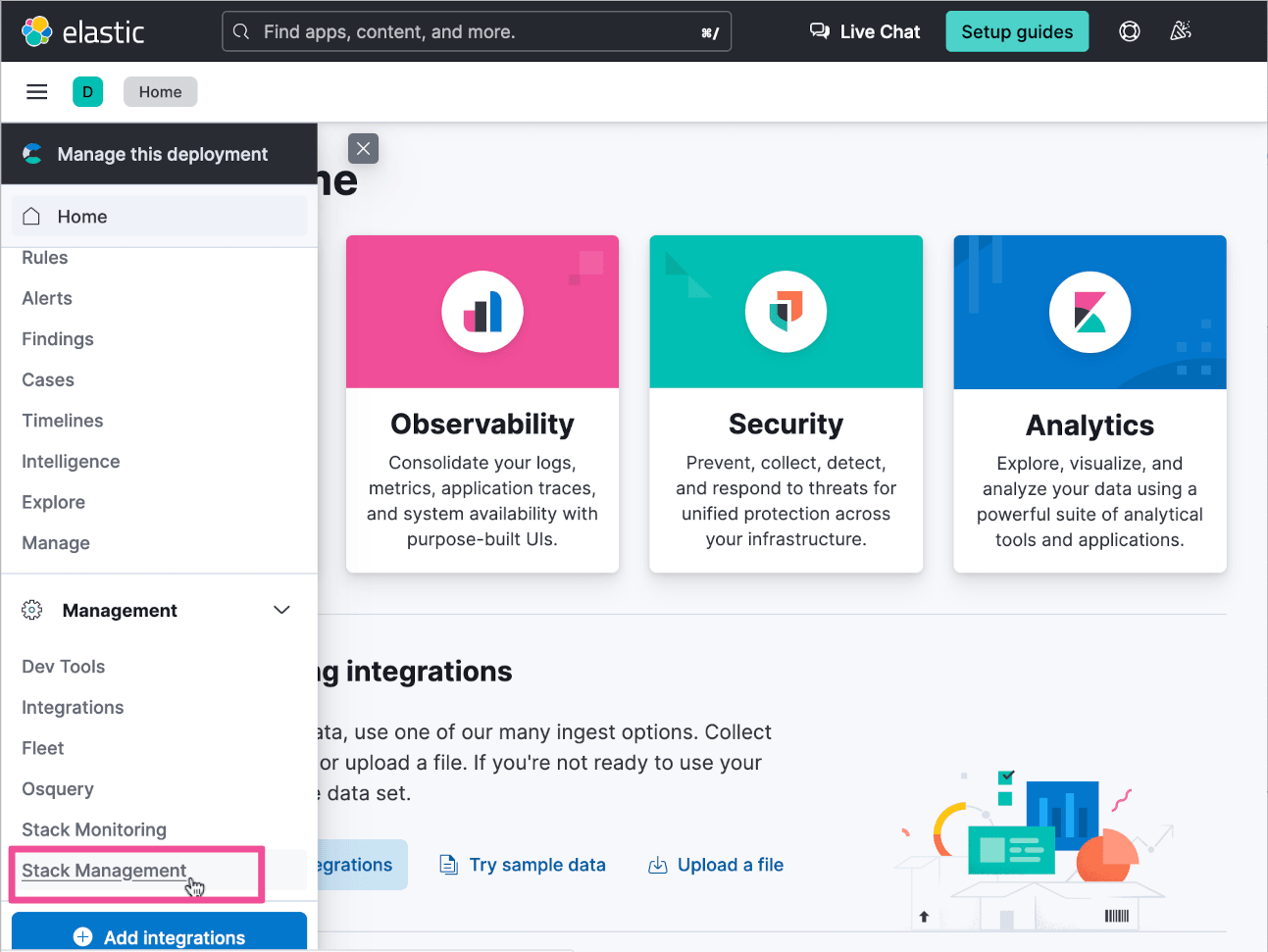Focus the Find apps search field
Viewport: 1268px width, 952px height.
tap(477, 31)
